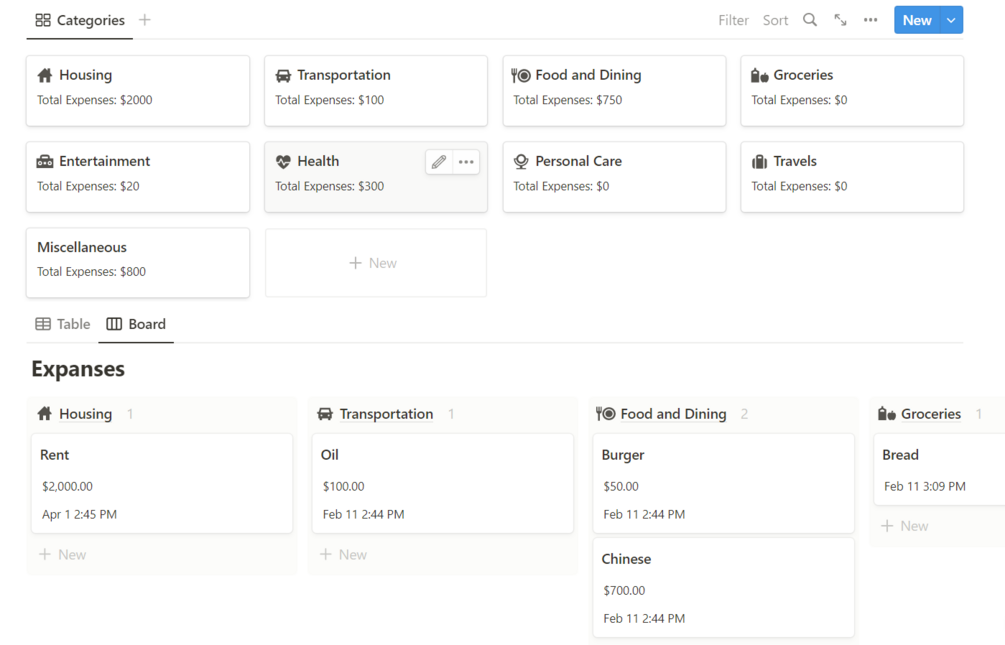Screen dimensions: 1005x645
Task: Switch to the Table tab
Action: (62, 324)
